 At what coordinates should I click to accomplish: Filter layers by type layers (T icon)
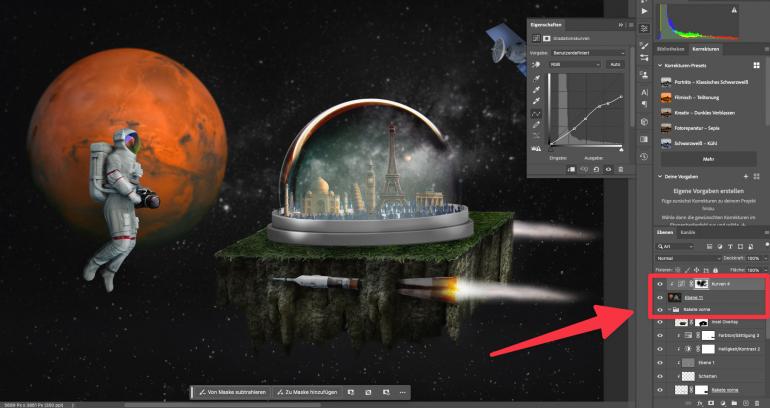point(730,246)
